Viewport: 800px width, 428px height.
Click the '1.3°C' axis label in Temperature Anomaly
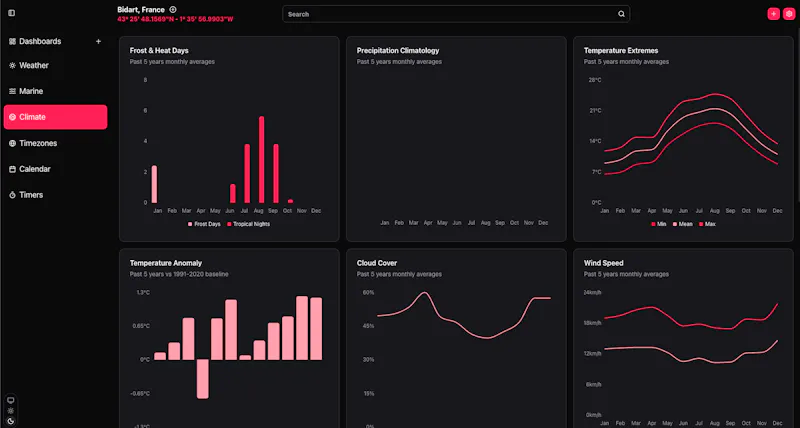click(143, 293)
